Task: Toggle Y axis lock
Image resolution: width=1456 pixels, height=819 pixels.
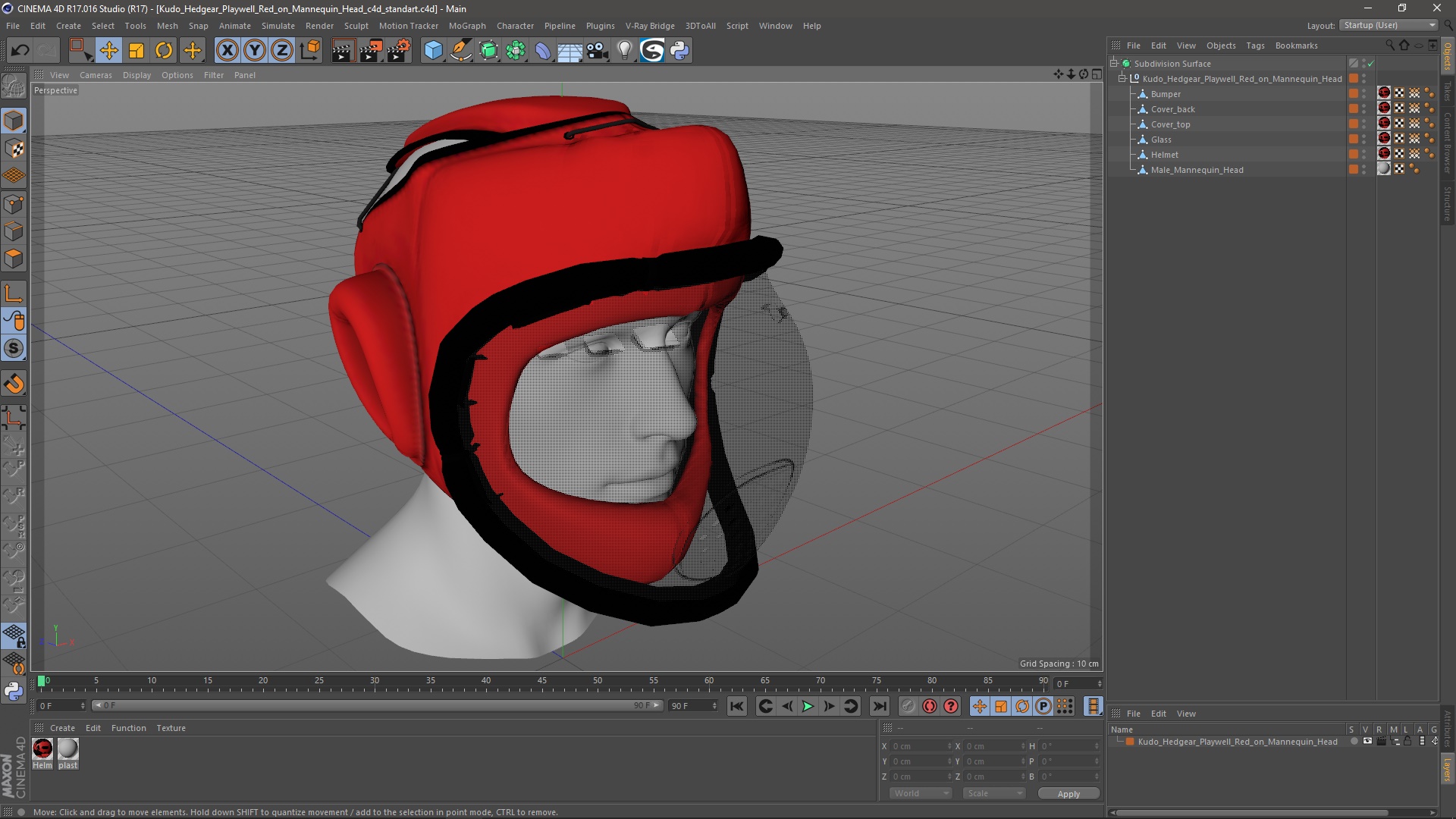Action: (255, 51)
